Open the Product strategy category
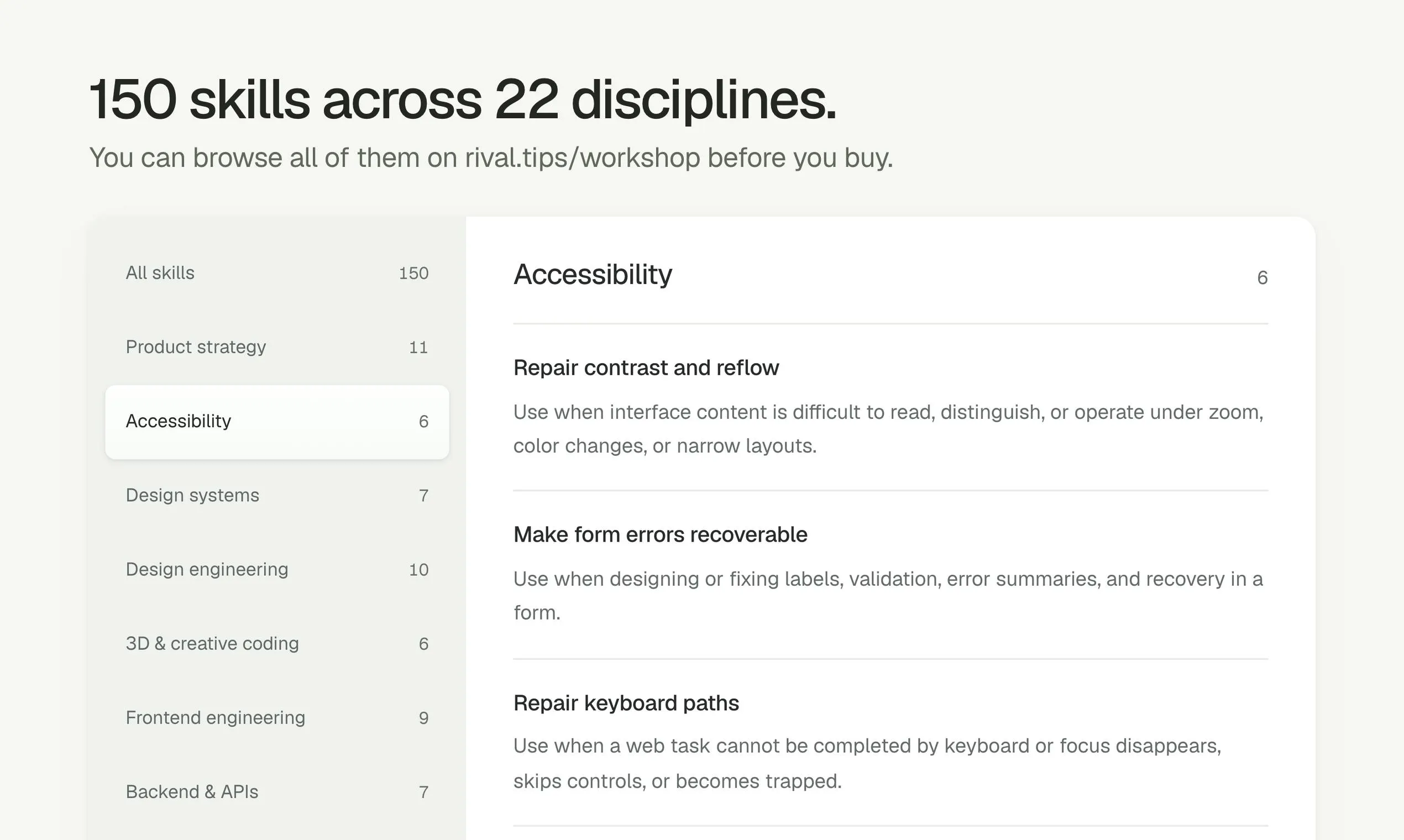 point(277,348)
